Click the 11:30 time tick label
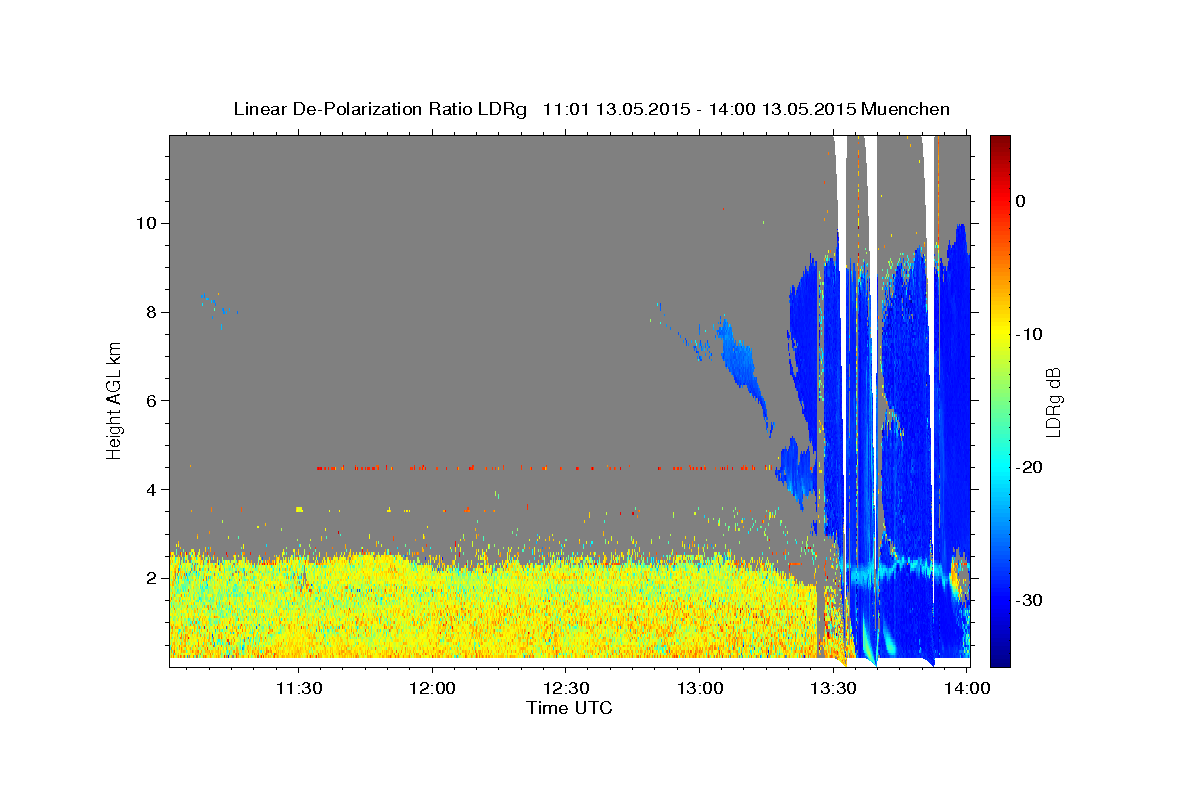 pos(298,688)
